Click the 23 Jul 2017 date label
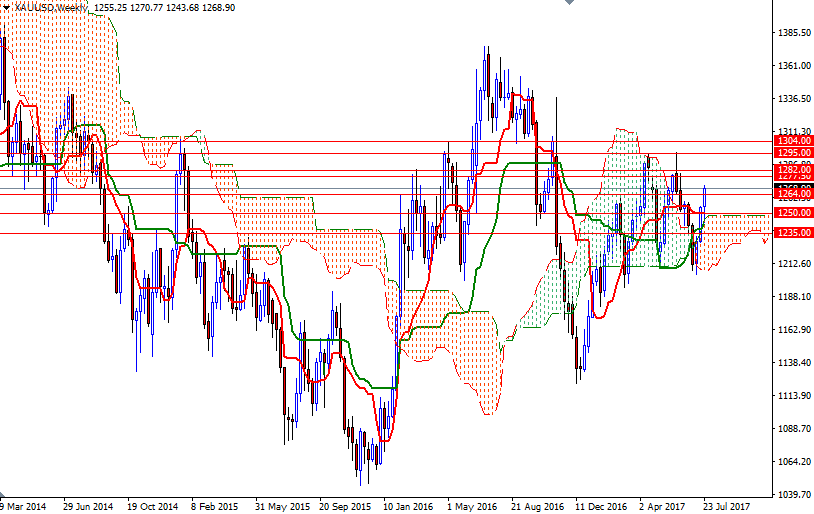The image size is (814, 514). point(725,506)
